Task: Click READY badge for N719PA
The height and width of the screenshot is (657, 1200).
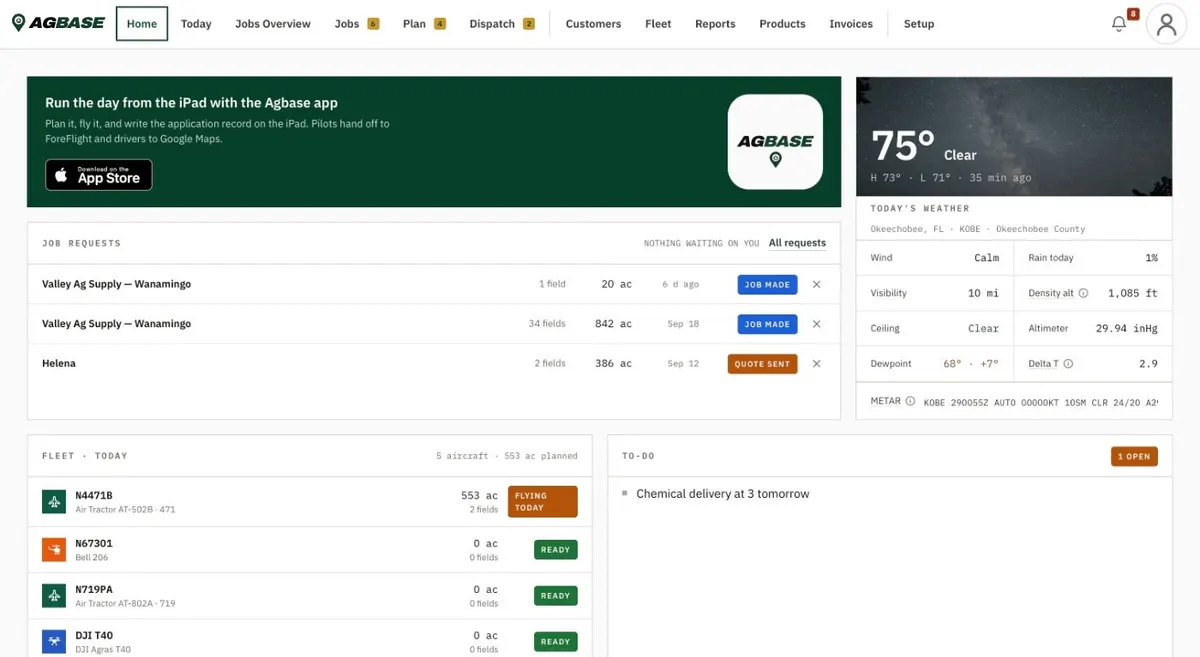Action: (x=555, y=596)
